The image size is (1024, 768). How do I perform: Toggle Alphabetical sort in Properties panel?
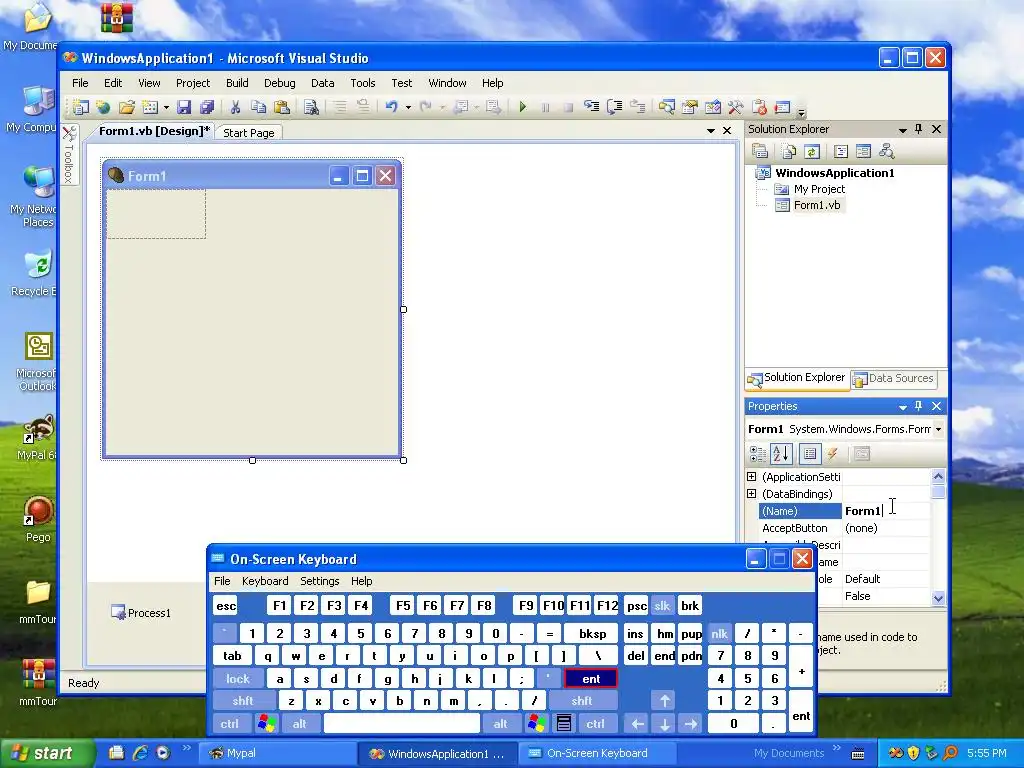click(781, 454)
